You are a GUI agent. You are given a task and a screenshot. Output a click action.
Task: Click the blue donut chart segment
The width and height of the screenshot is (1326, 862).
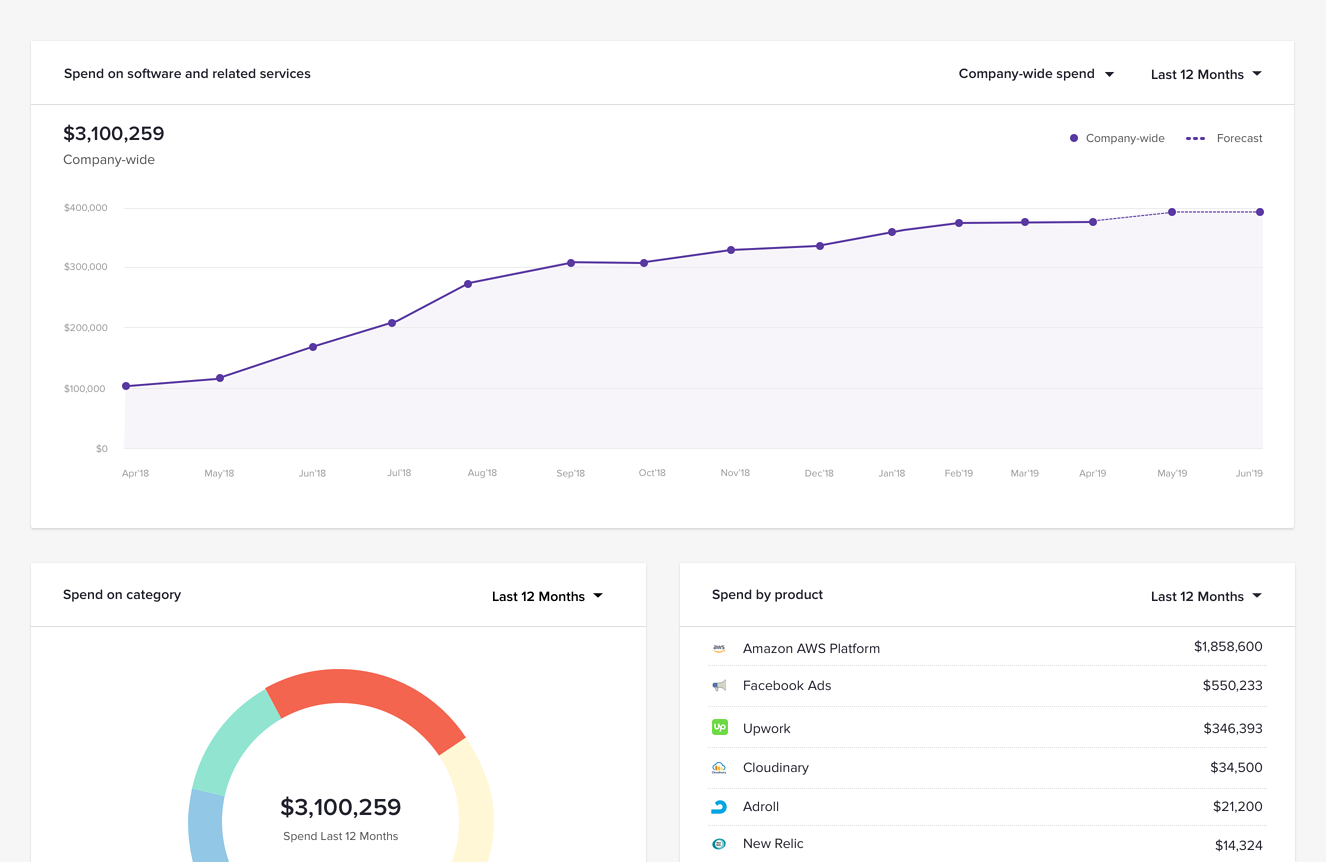pyautogui.click(x=206, y=827)
